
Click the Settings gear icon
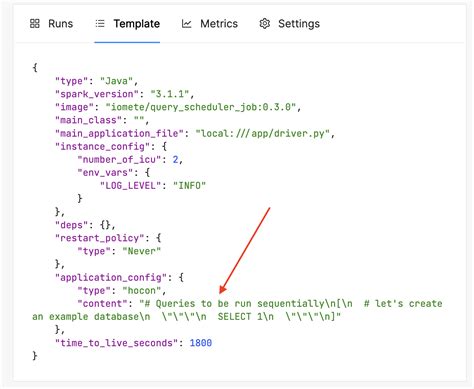click(265, 24)
